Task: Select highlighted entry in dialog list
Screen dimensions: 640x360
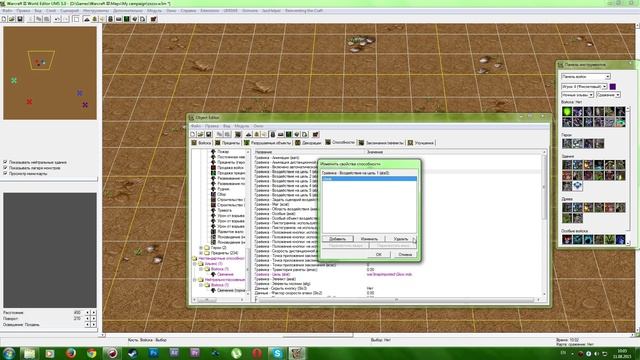Action: coord(369,179)
